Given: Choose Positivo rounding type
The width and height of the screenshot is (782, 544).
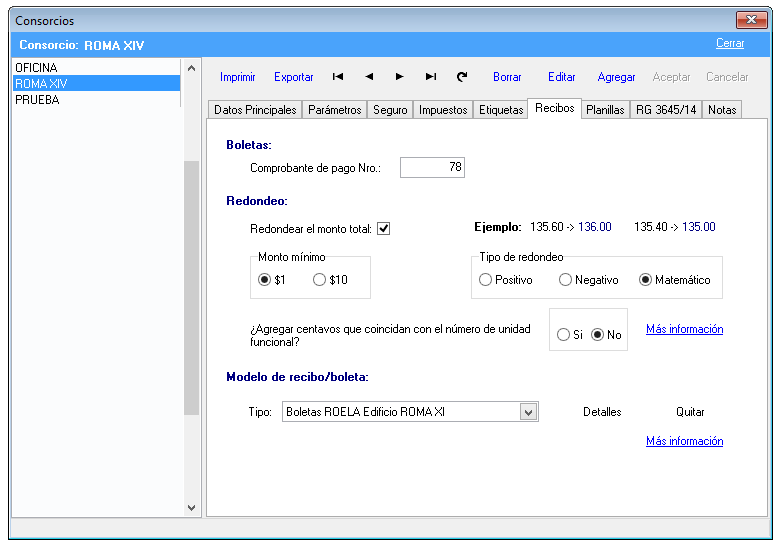Looking at the screenshot, I should click(486, 280).
